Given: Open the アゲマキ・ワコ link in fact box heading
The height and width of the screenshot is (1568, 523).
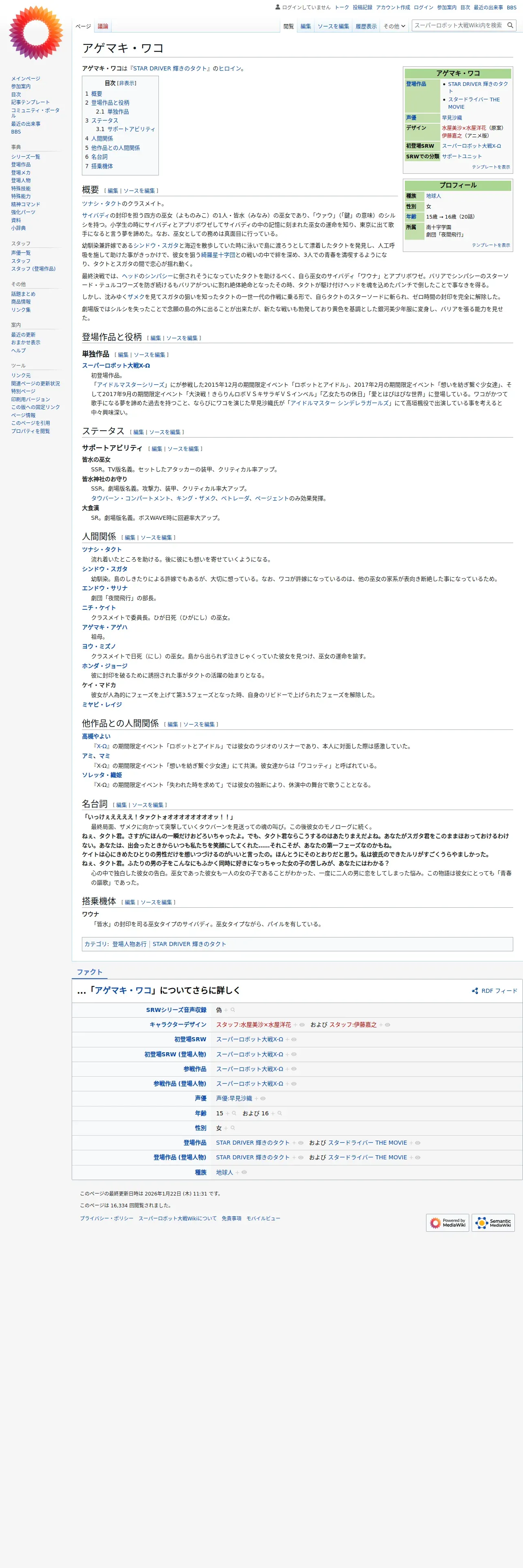Looking at the screenshot, I should [123, 991].
